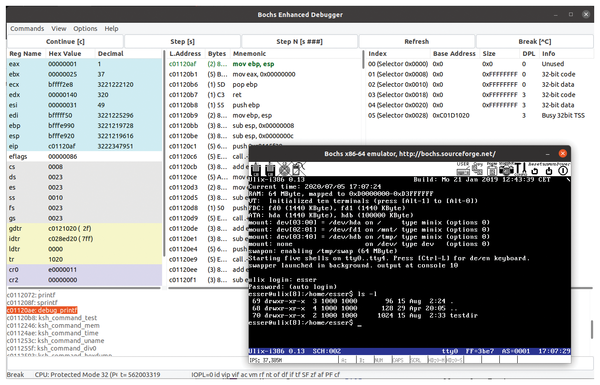Image resolution: width=600 pixels, height=385 pixels.
Task: Click the Paste icon in emulator toolbar
Action: tap(492, 169)
